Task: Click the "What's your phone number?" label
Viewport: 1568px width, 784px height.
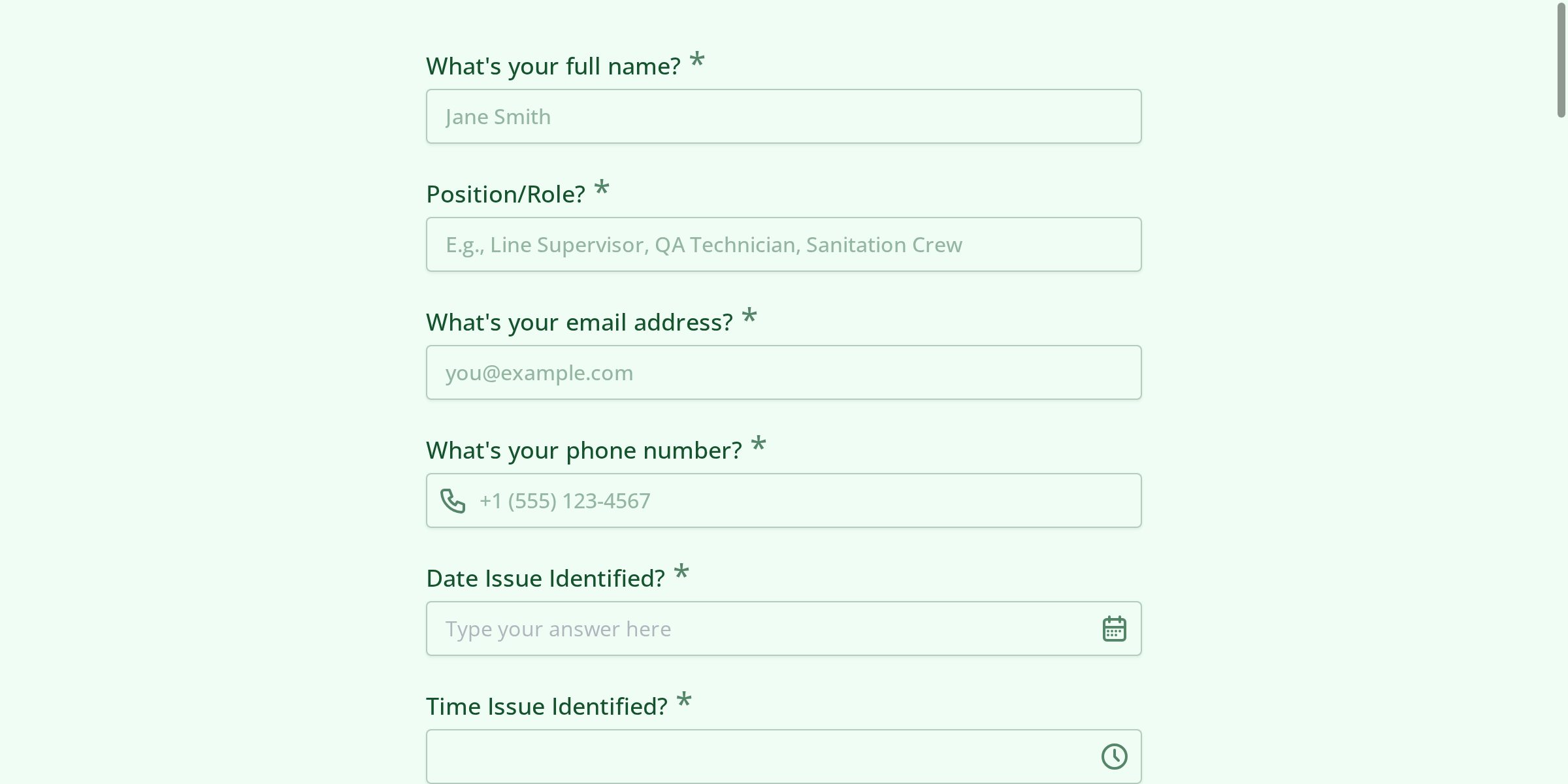Action: pyautogui.click(x=583, y=451)
